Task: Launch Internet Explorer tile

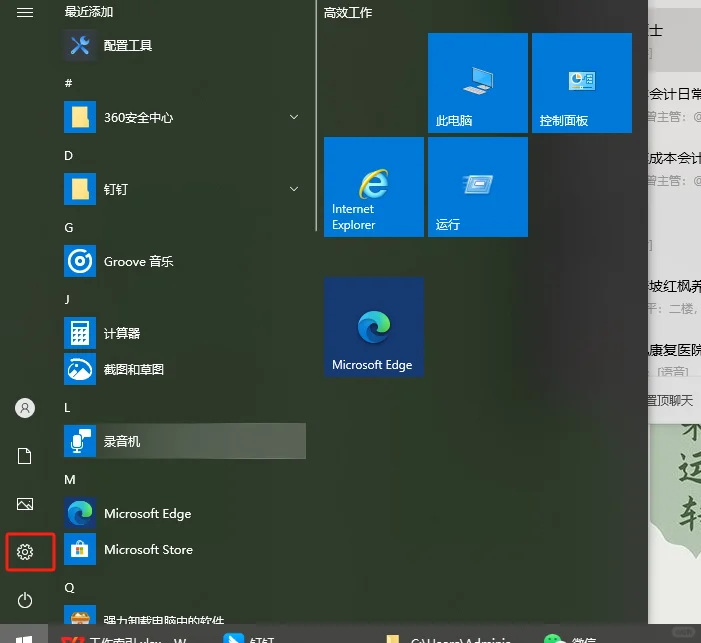Action: [x=374, y=187]
